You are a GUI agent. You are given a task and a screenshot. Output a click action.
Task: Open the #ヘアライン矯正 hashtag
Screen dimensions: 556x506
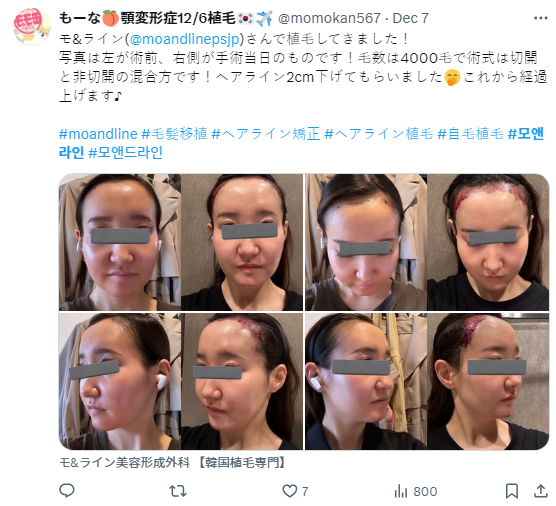click(266, 134)
